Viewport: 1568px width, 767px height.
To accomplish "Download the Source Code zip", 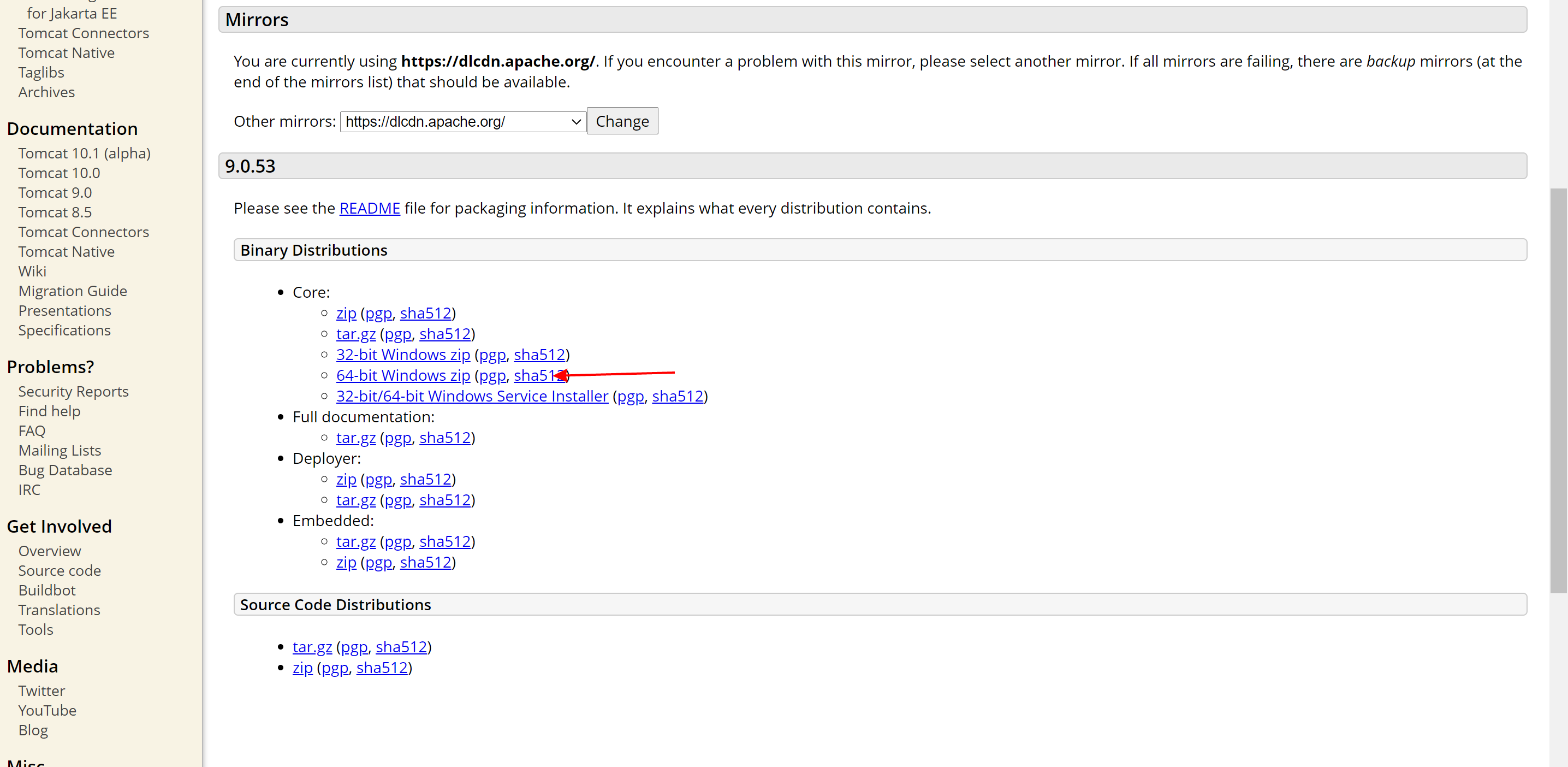I will (302, 668).
